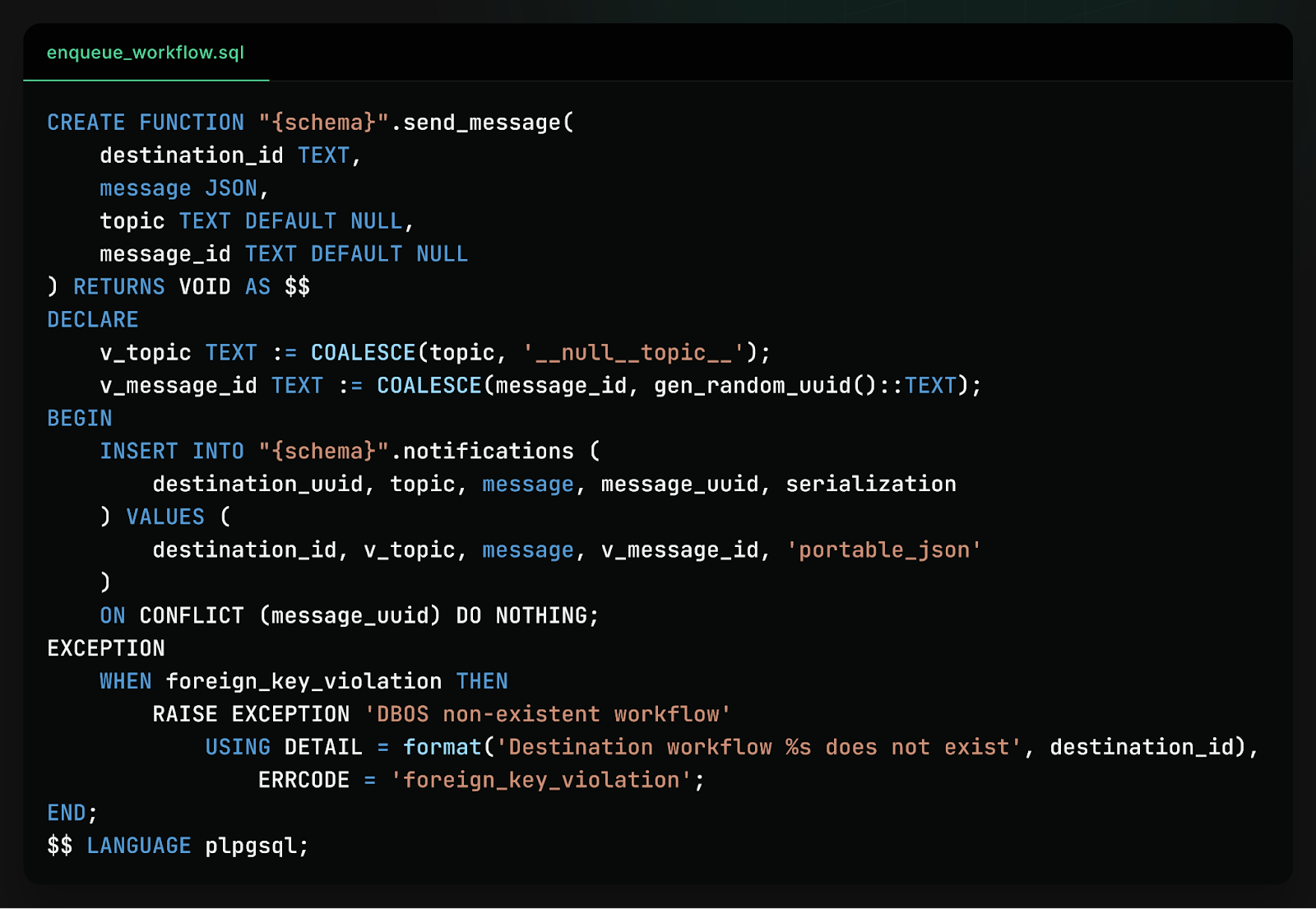Select the serialization column name
Viewport: 1316px width, 909px height.
[x=869, y=484]
